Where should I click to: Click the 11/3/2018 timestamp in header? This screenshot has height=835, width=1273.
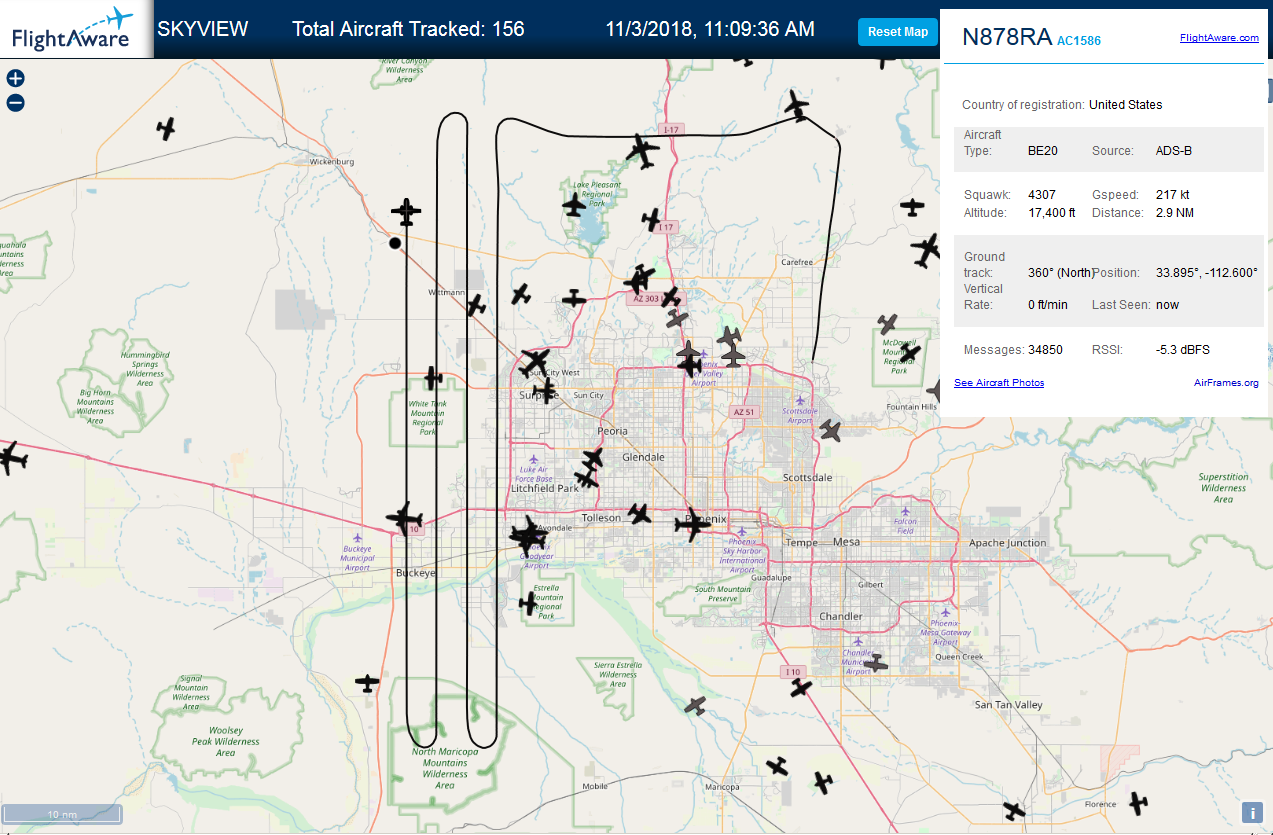710,29
